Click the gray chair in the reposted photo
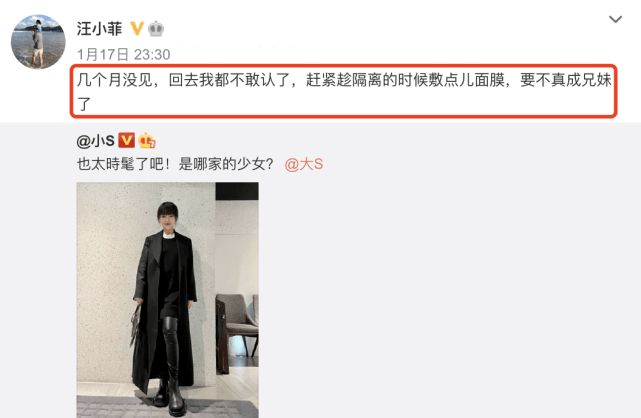 point(237,325)
